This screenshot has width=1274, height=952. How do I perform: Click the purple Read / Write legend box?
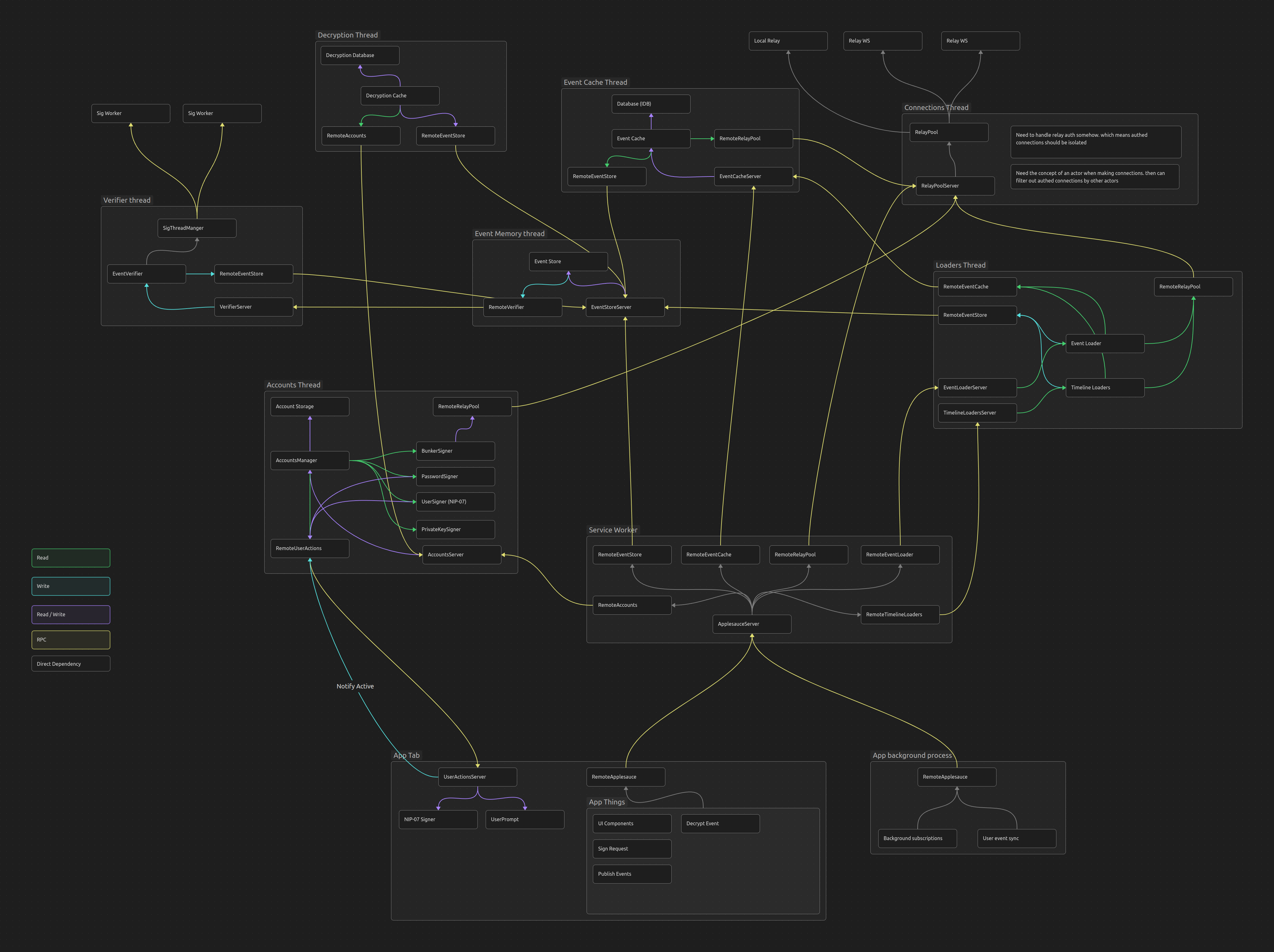click(x=70, y=615)
